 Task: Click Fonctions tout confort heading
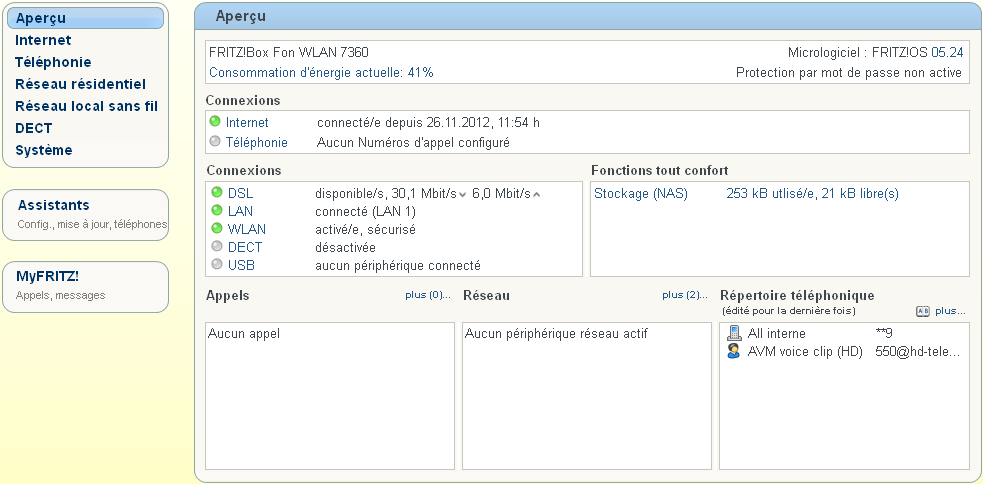pyautogui.click(x=660, y=171)
